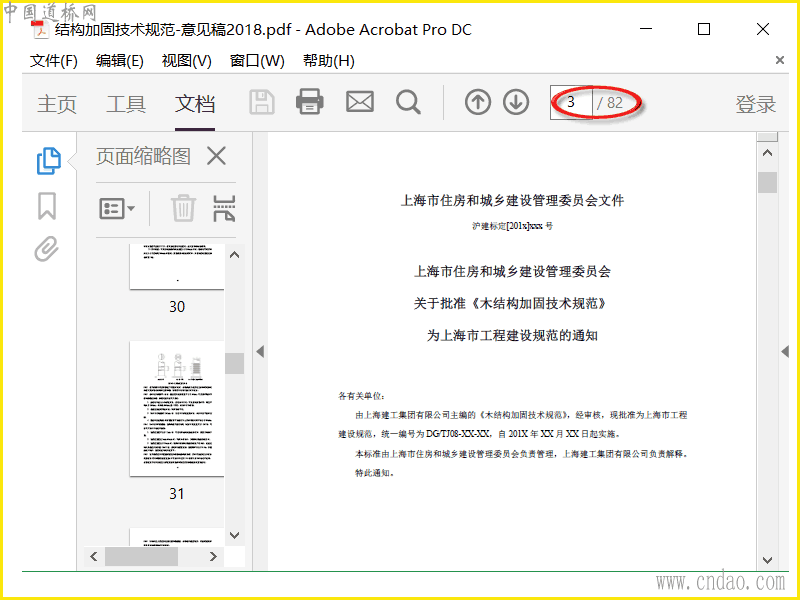This screenshot has width=800, height=600.
Task: Close document with small x button
Action: pyautogui.click(x=780, y=60)
